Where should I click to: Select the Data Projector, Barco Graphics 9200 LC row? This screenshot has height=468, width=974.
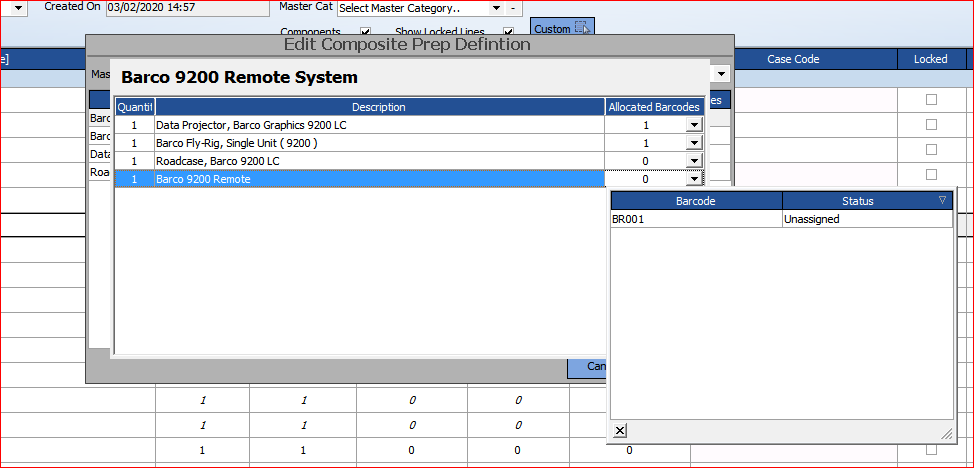[409, 125]
